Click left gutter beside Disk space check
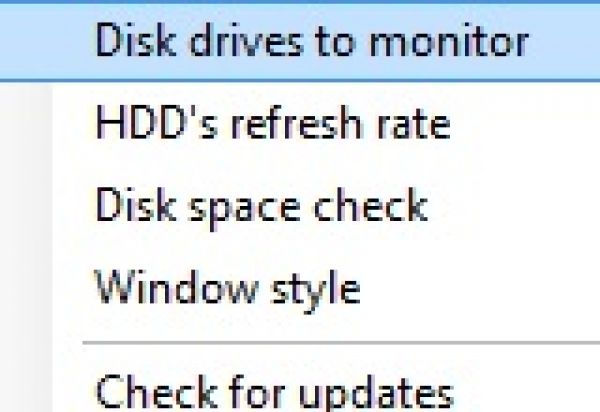The width and height of the screenshot is (600, 412). point(25,206)
